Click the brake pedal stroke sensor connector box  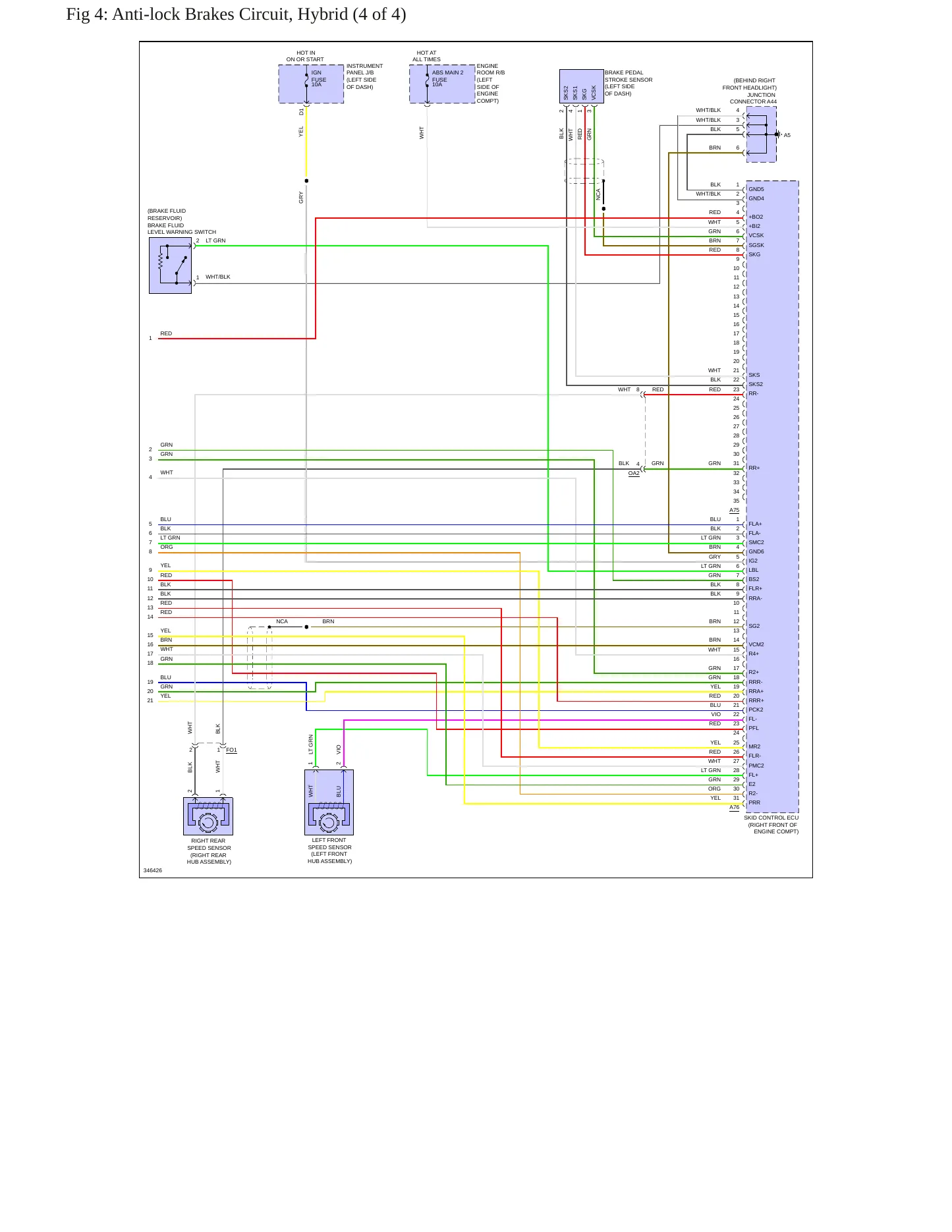tap(581, 86)
